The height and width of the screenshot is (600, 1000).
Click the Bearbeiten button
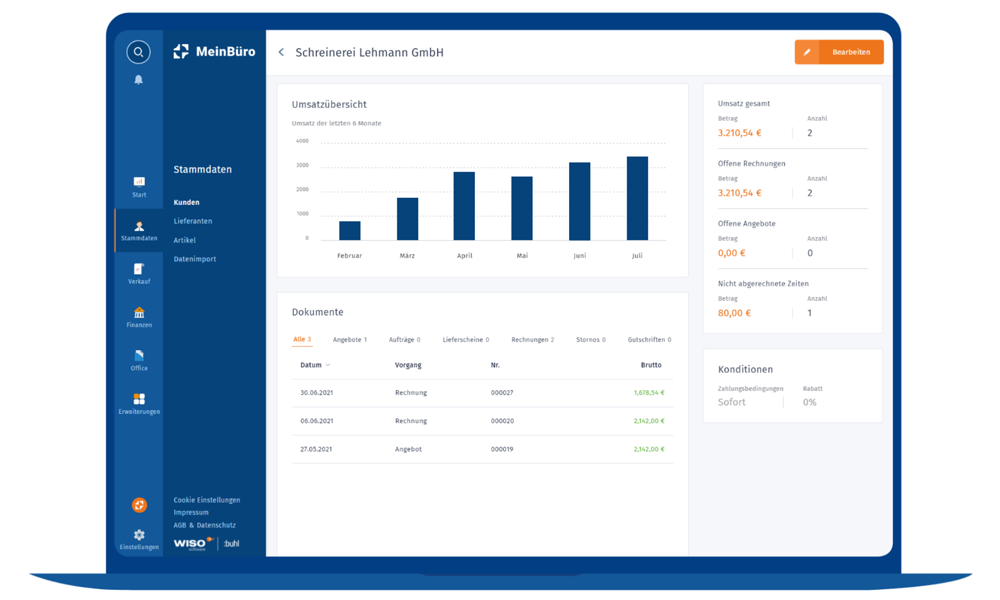(839, 52)
